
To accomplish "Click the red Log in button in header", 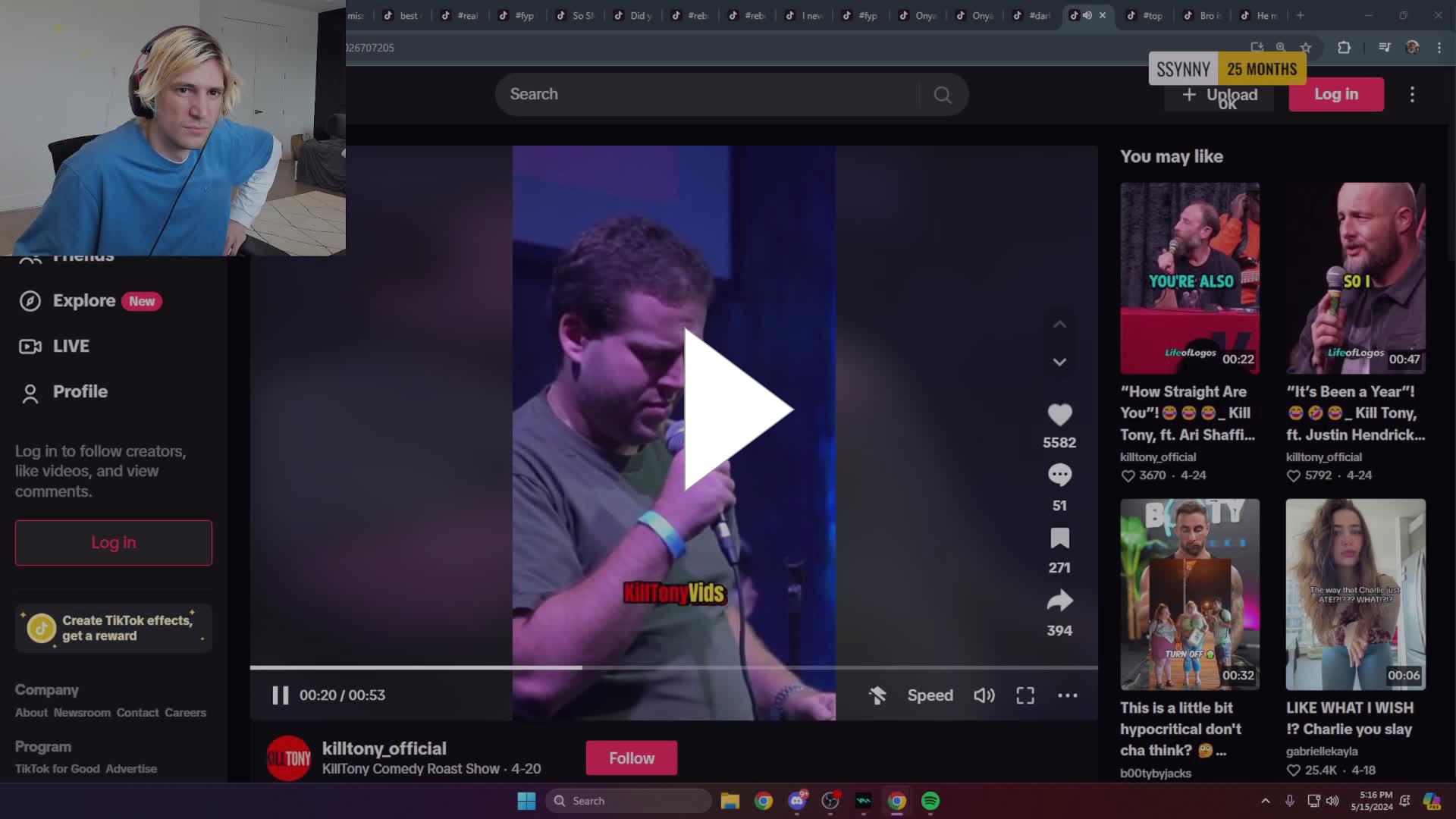I will click(x=1335, y=95).
